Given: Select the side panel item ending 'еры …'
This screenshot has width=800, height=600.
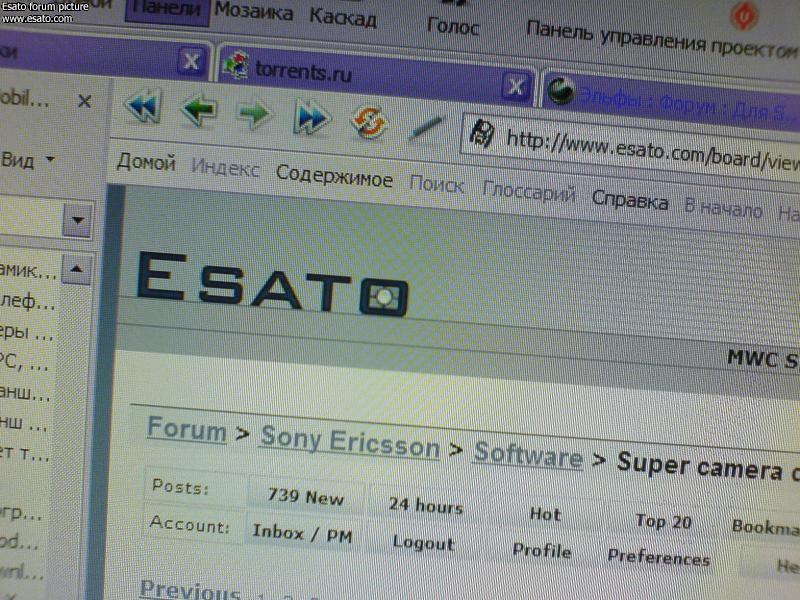Looking at the screenshot, I should (x=27, y=332).
